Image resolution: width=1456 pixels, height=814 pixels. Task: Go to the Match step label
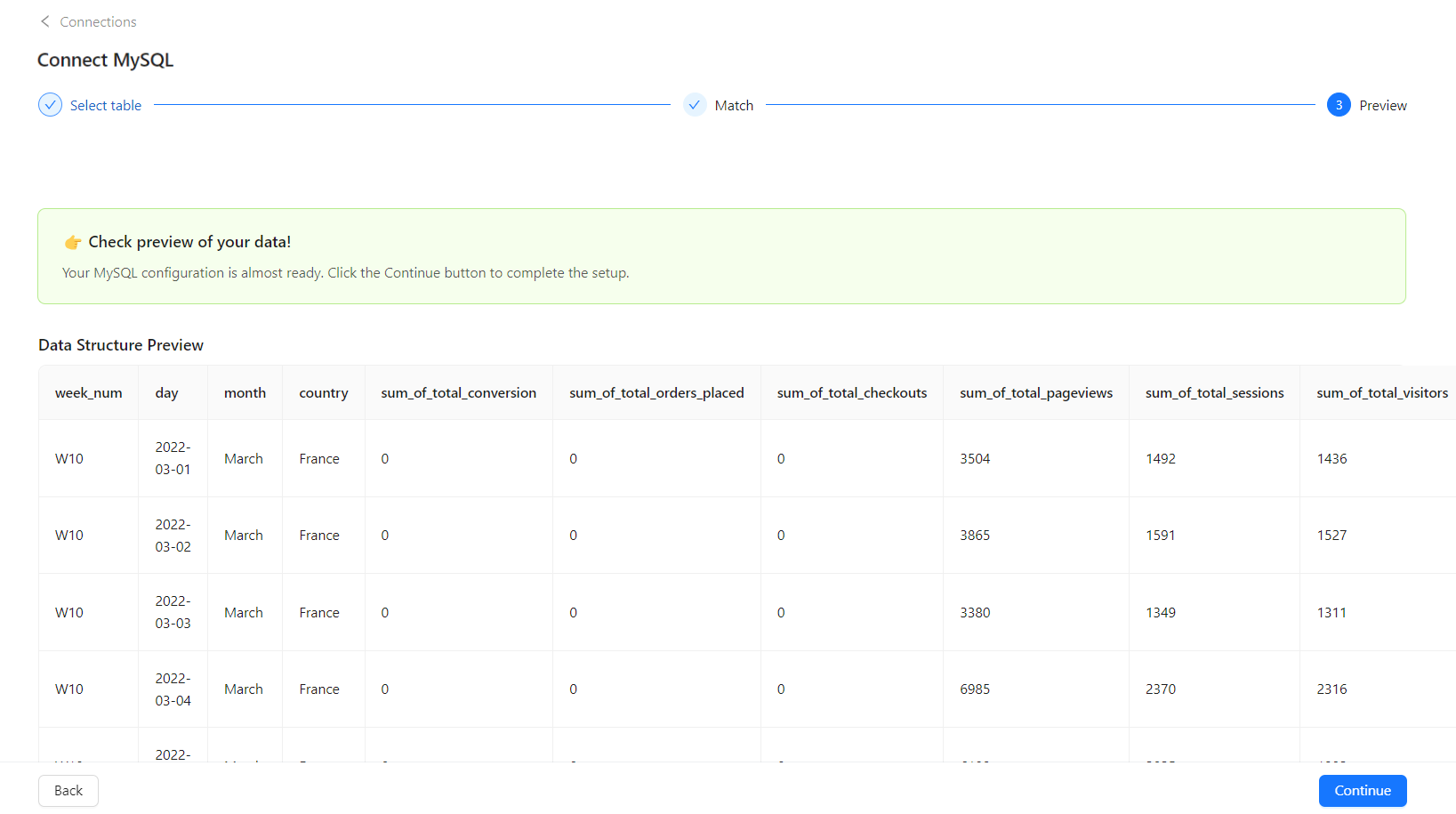734,105
